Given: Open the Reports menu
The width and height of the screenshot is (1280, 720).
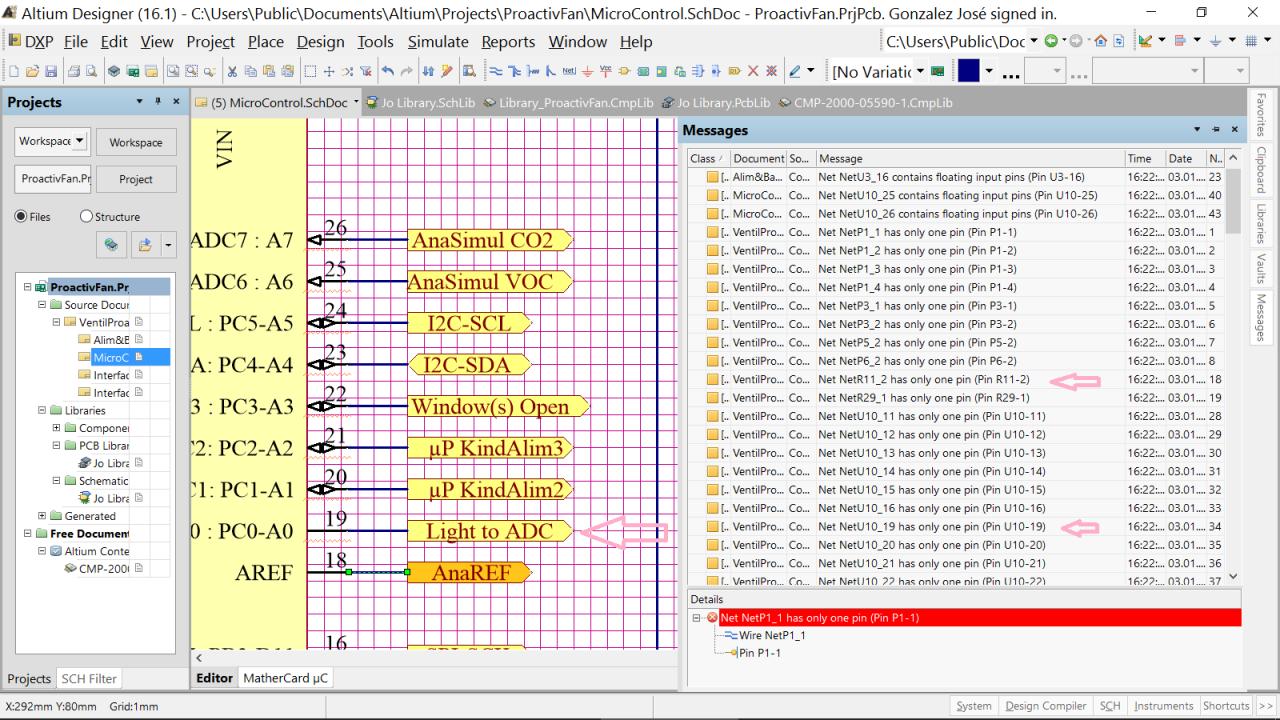Looking at the screenshot, I should tap(507, 42).
